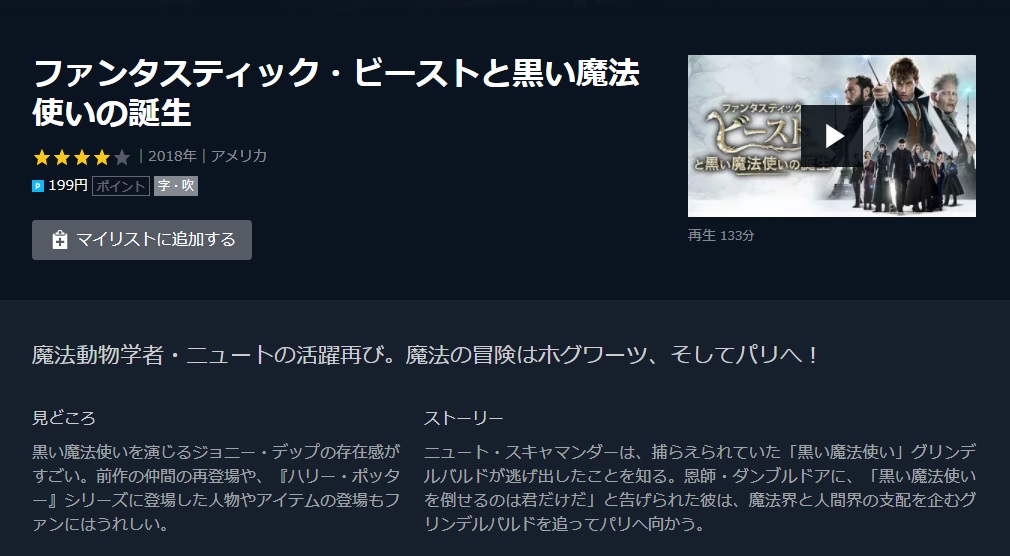Select the ストーリー section heading

[463, 418]
